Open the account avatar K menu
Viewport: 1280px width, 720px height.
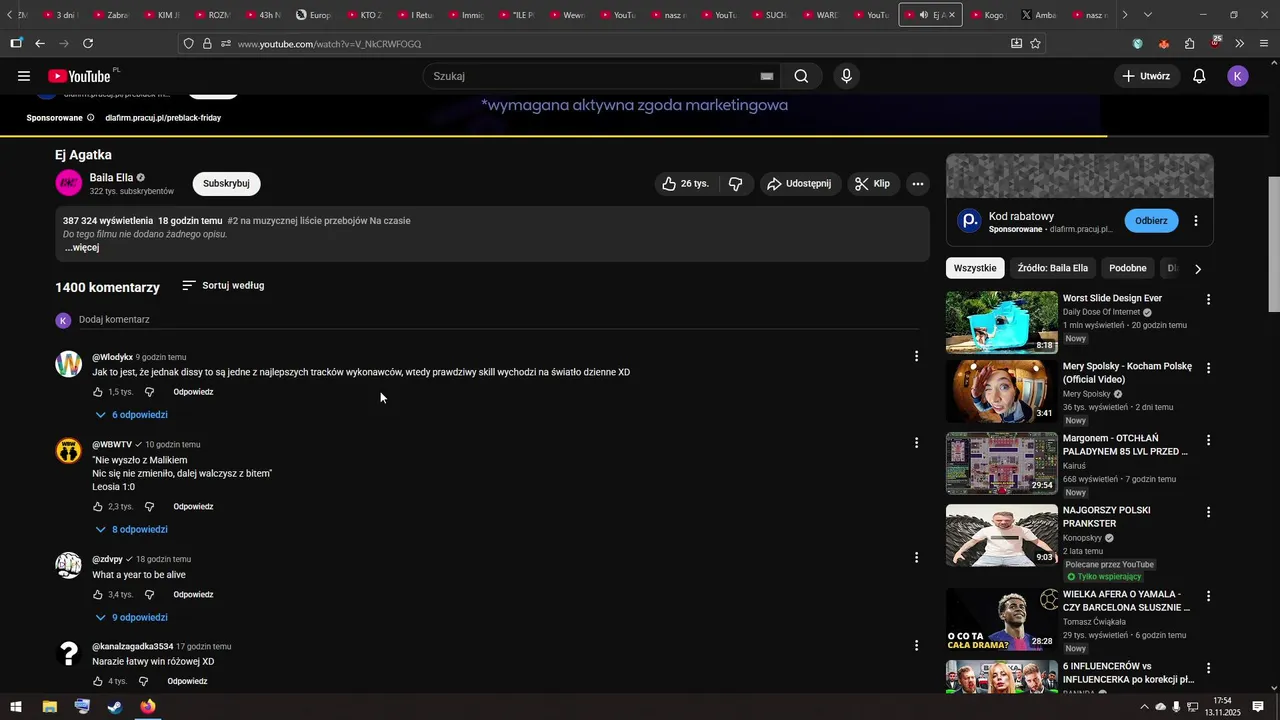[x=1238, y=76]
